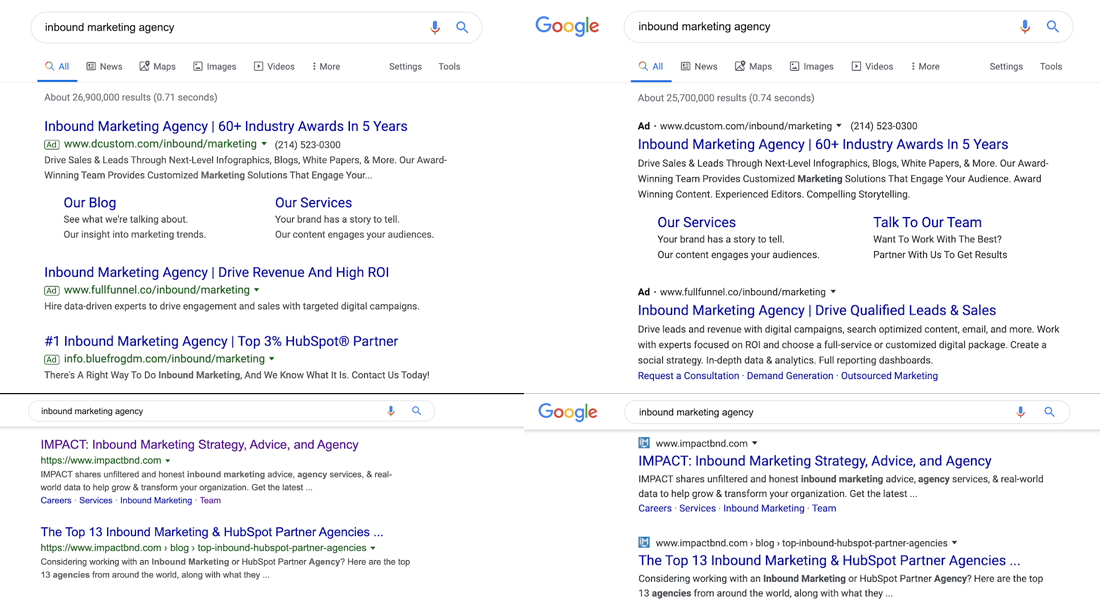1100x600 pixels.
Task: Click the blue search magnifier in the upper-right search box
Action: [x=1053, y=27]
